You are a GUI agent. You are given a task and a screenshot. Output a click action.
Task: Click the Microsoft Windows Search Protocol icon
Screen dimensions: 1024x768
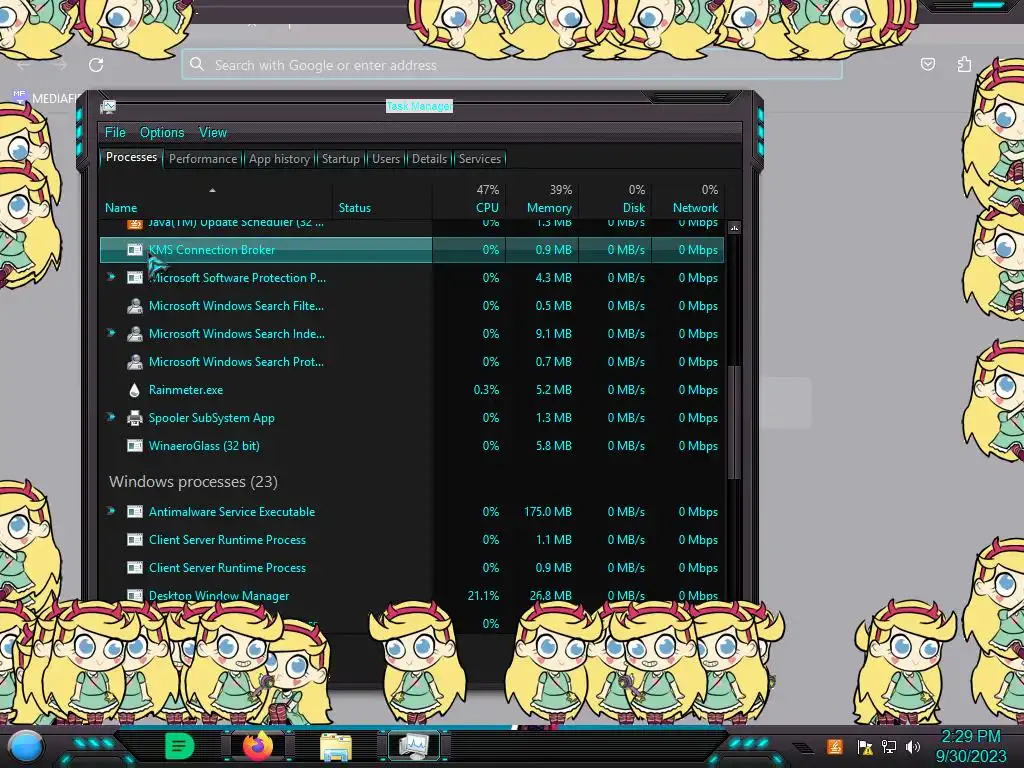click(x=135, y=362)
